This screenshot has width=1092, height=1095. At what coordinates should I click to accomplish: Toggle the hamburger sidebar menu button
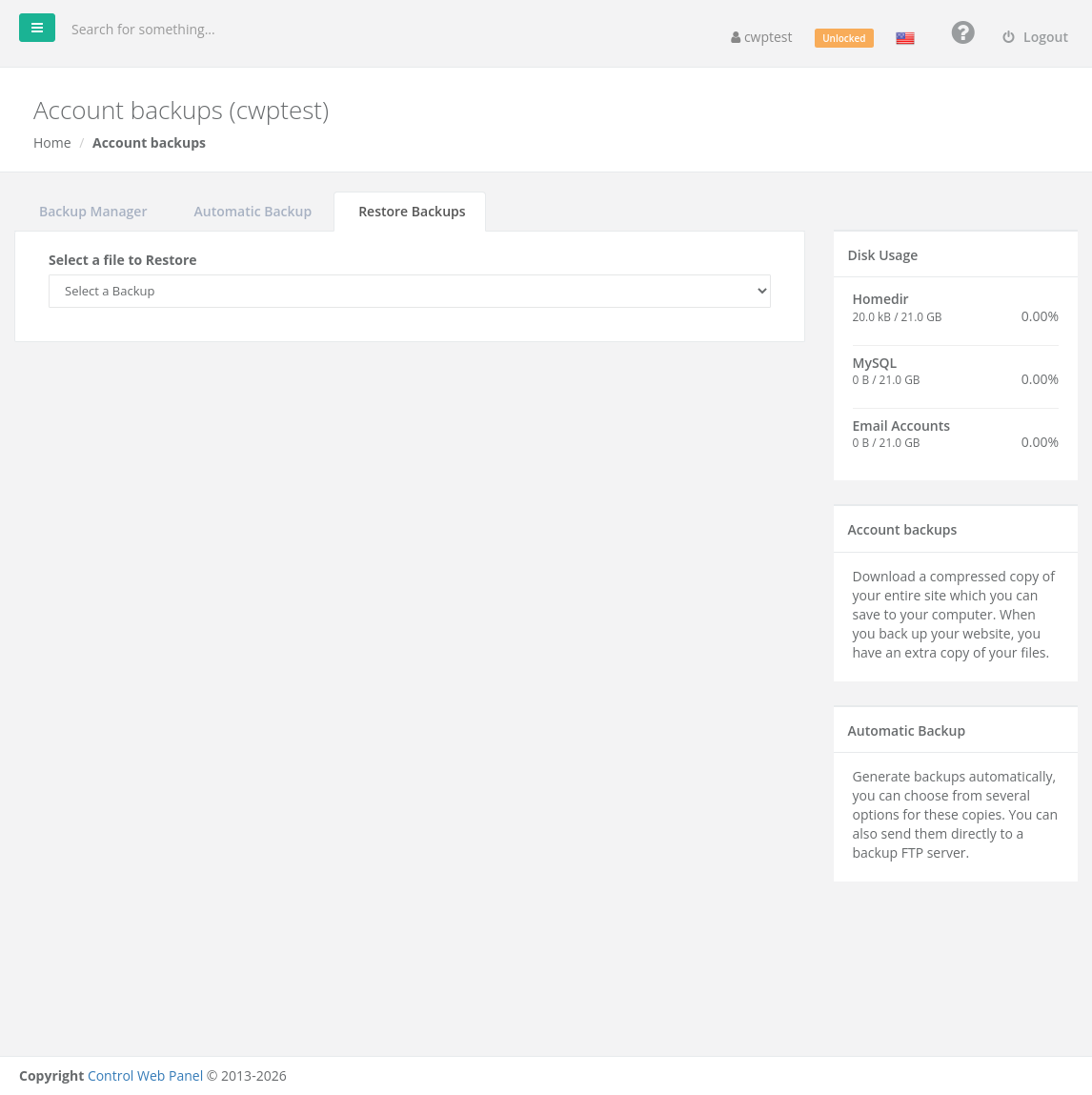(x=37, y=28)
